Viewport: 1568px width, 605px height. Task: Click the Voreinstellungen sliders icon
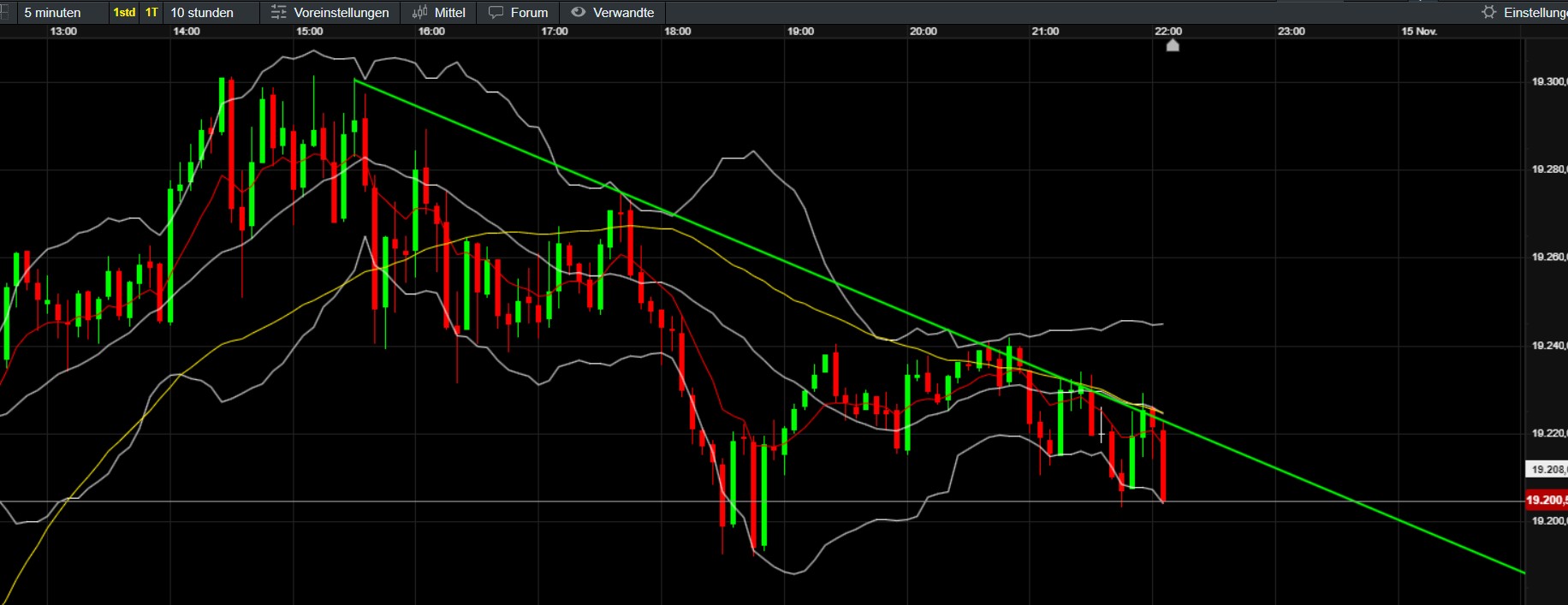pyautogui.click(x=279, y=12)
